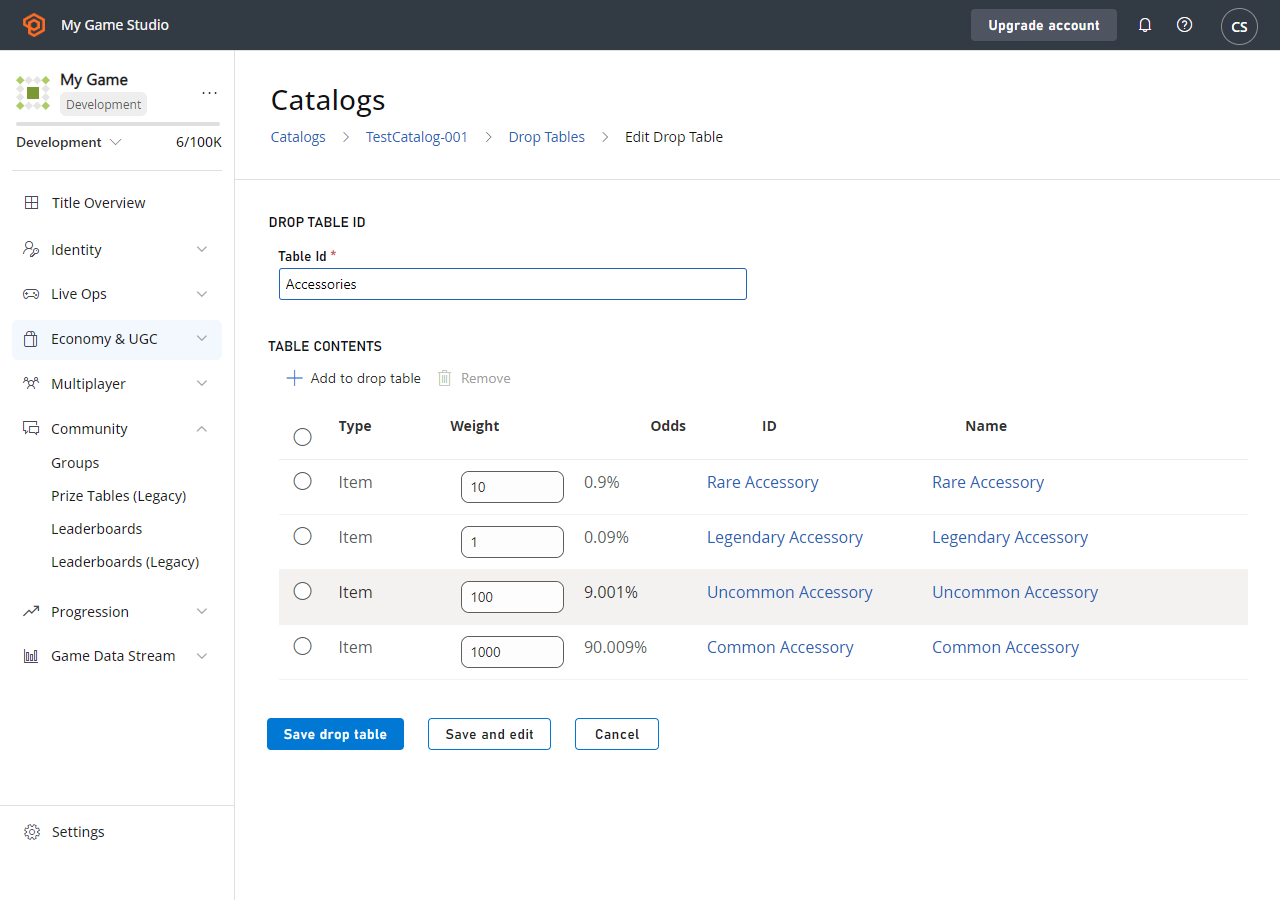Click the Community chat icon
The width and height of the screenshot is (1280, 900).
click(x=31, y=429)
